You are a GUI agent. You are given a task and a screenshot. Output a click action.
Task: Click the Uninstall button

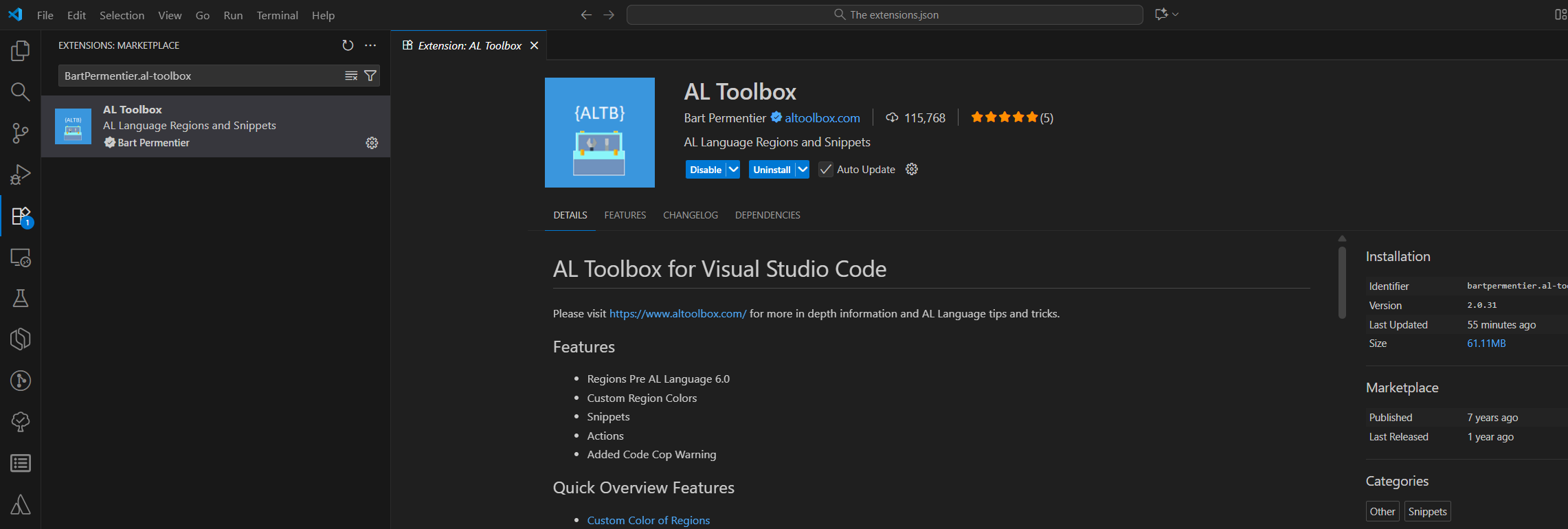pos(772,170)
